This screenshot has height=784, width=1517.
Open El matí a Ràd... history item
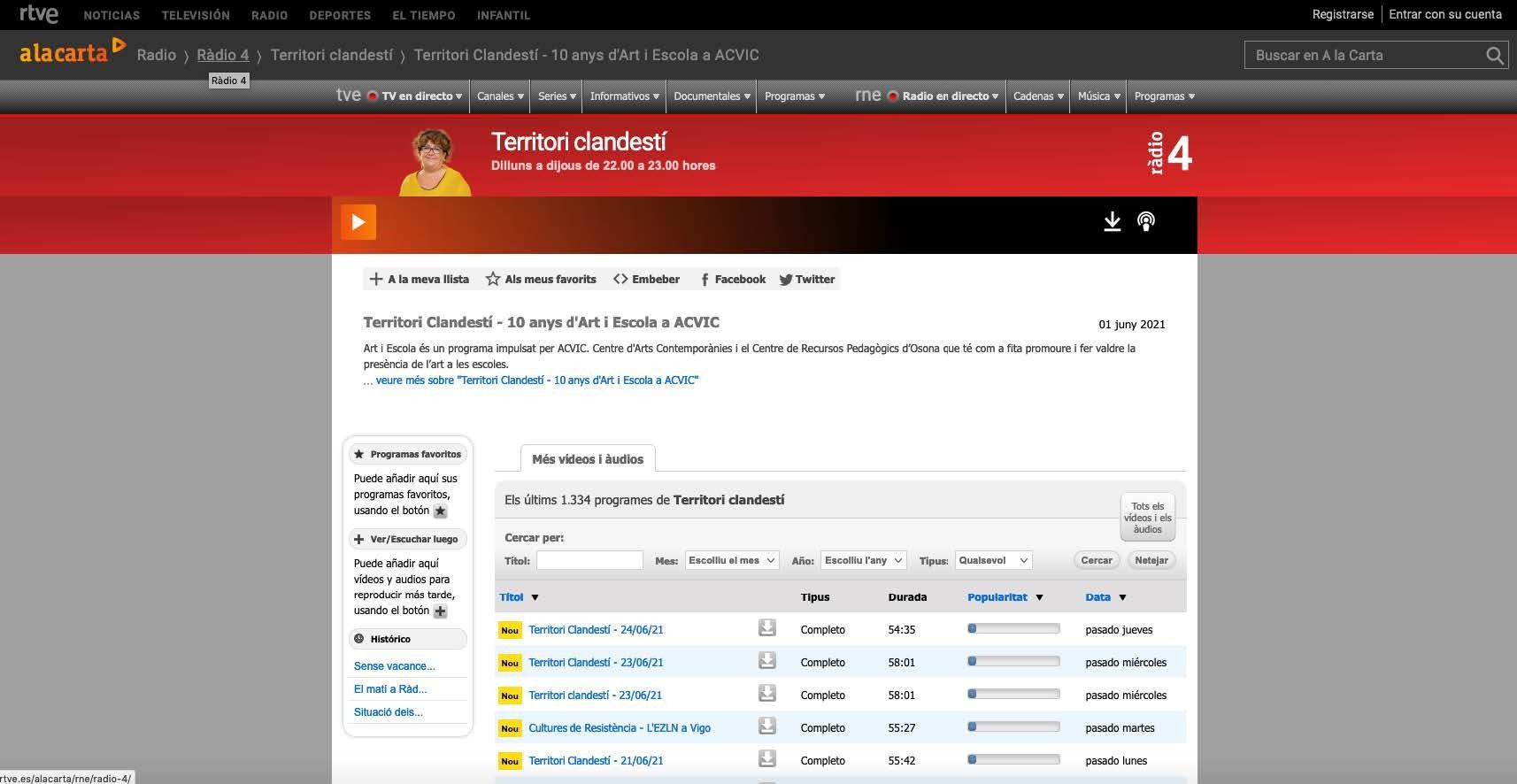390,689
